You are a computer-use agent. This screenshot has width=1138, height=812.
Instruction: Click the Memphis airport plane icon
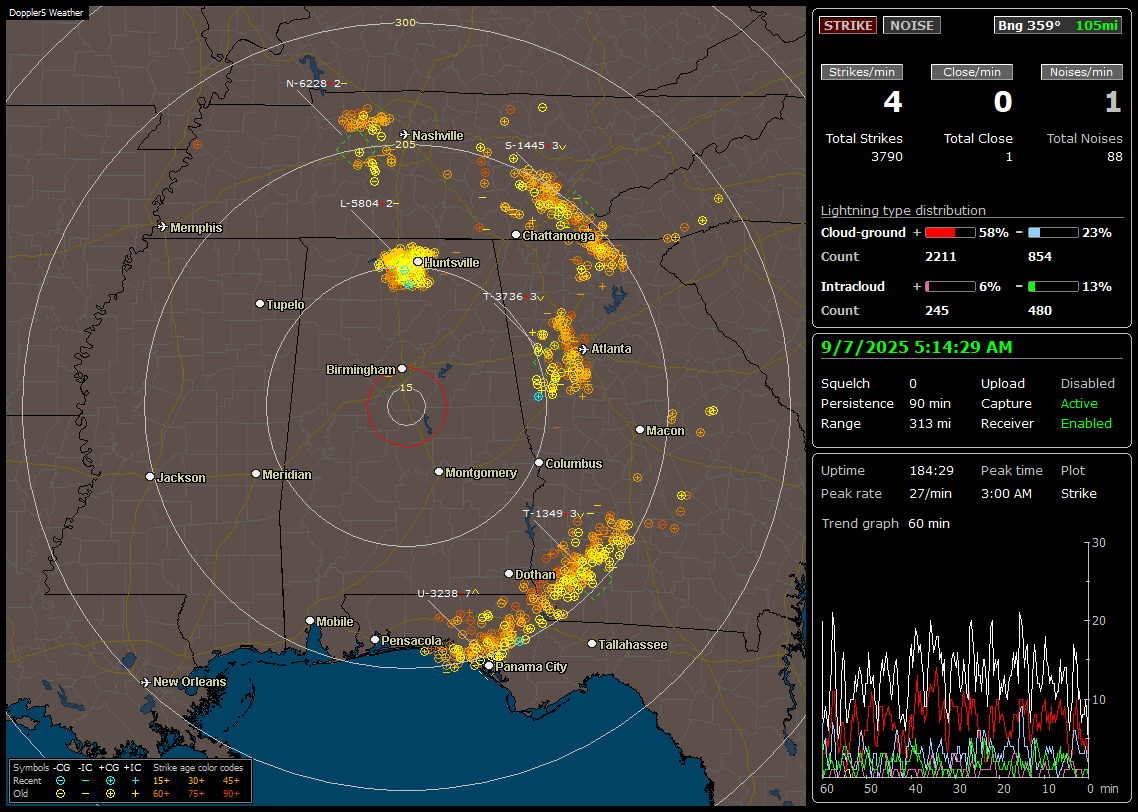(163, 227)
